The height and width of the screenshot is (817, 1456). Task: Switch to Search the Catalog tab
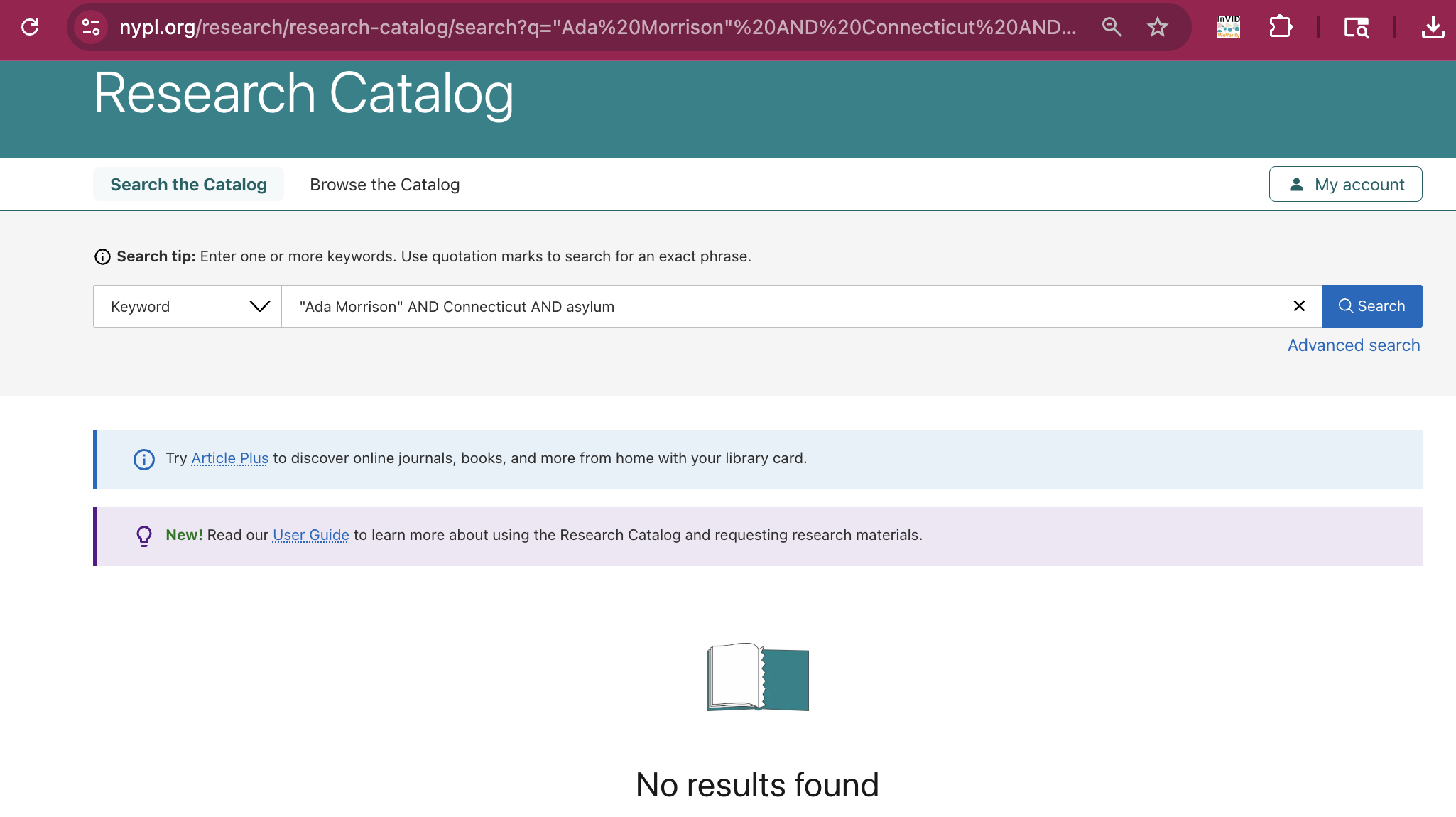pyautogui.click(x=188, y=184)
